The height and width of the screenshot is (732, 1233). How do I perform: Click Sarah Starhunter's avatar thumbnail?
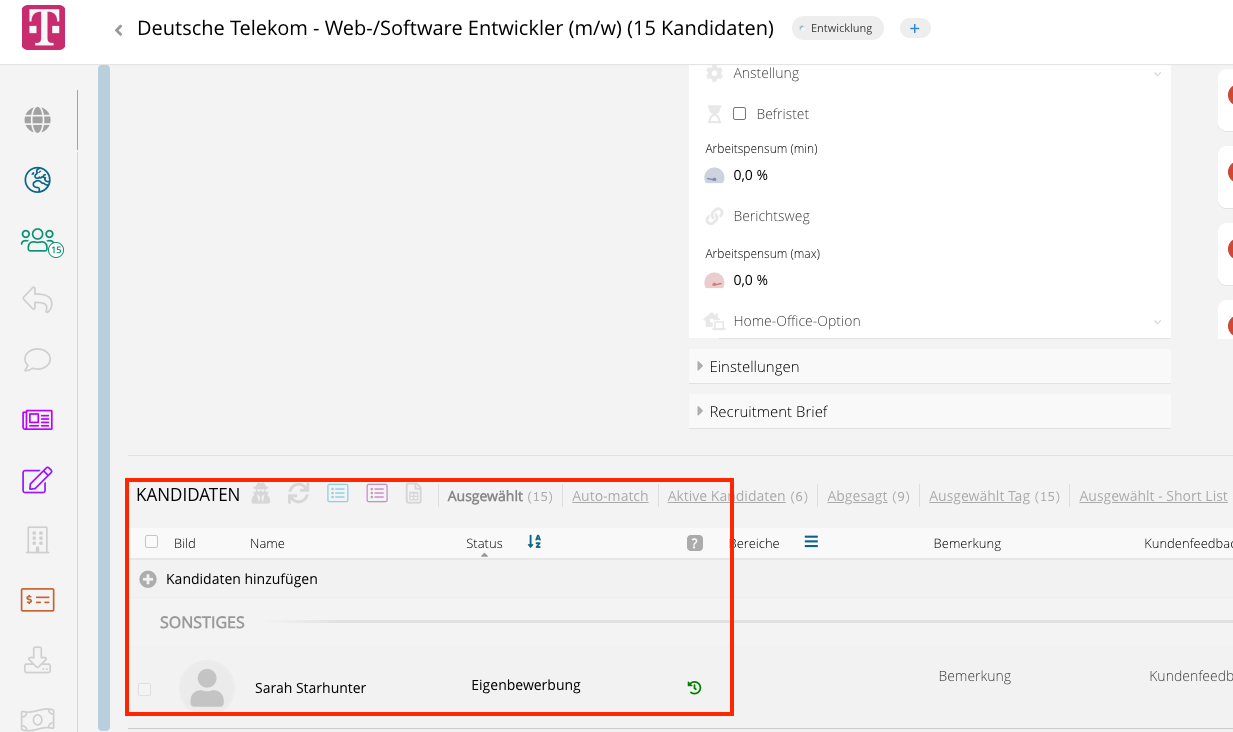(x=207, y=688)
